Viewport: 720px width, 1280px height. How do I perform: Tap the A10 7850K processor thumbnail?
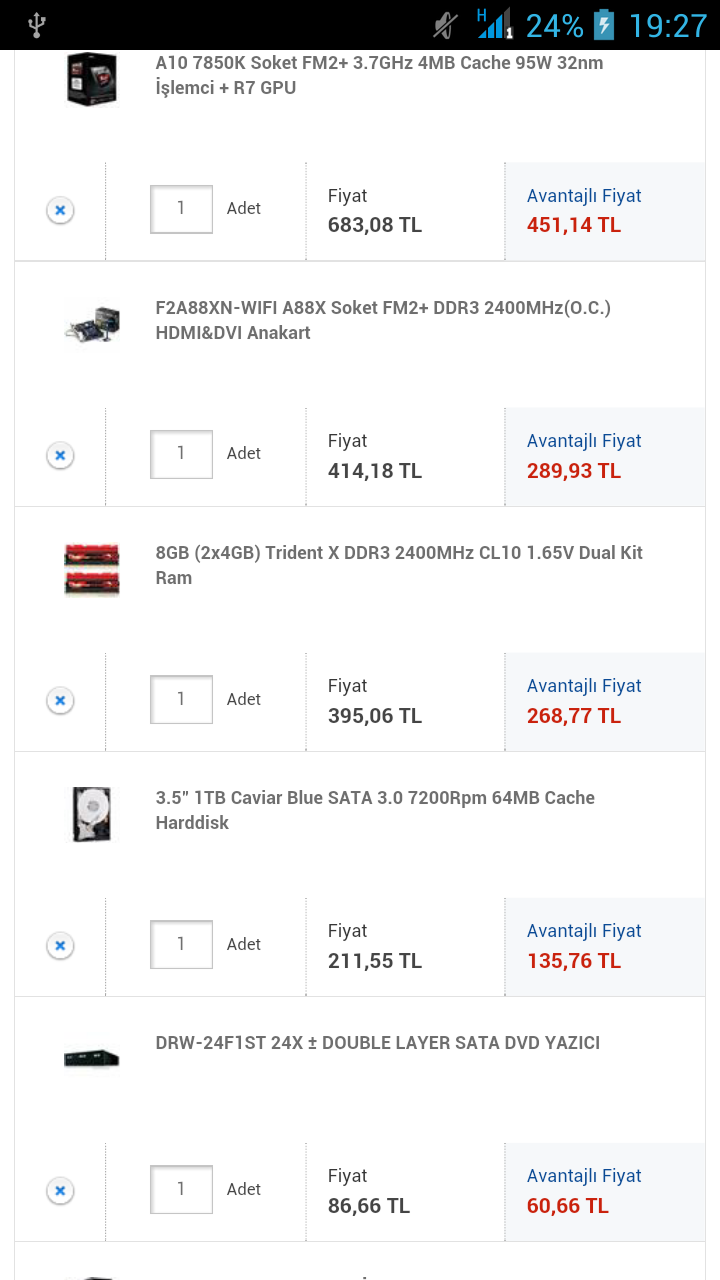pyautogui.click(x=92, y=79)
